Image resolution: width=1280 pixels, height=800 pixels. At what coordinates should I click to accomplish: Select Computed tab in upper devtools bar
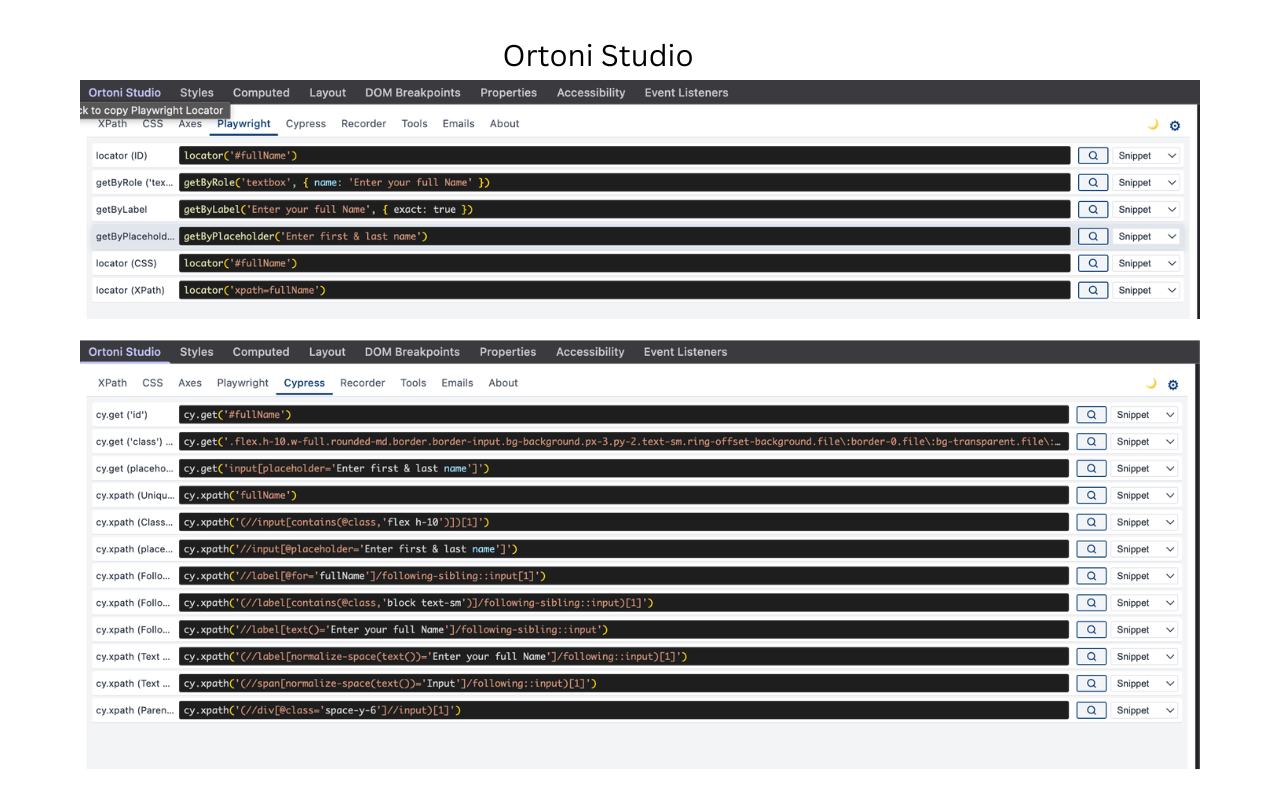tap(261, 93)
